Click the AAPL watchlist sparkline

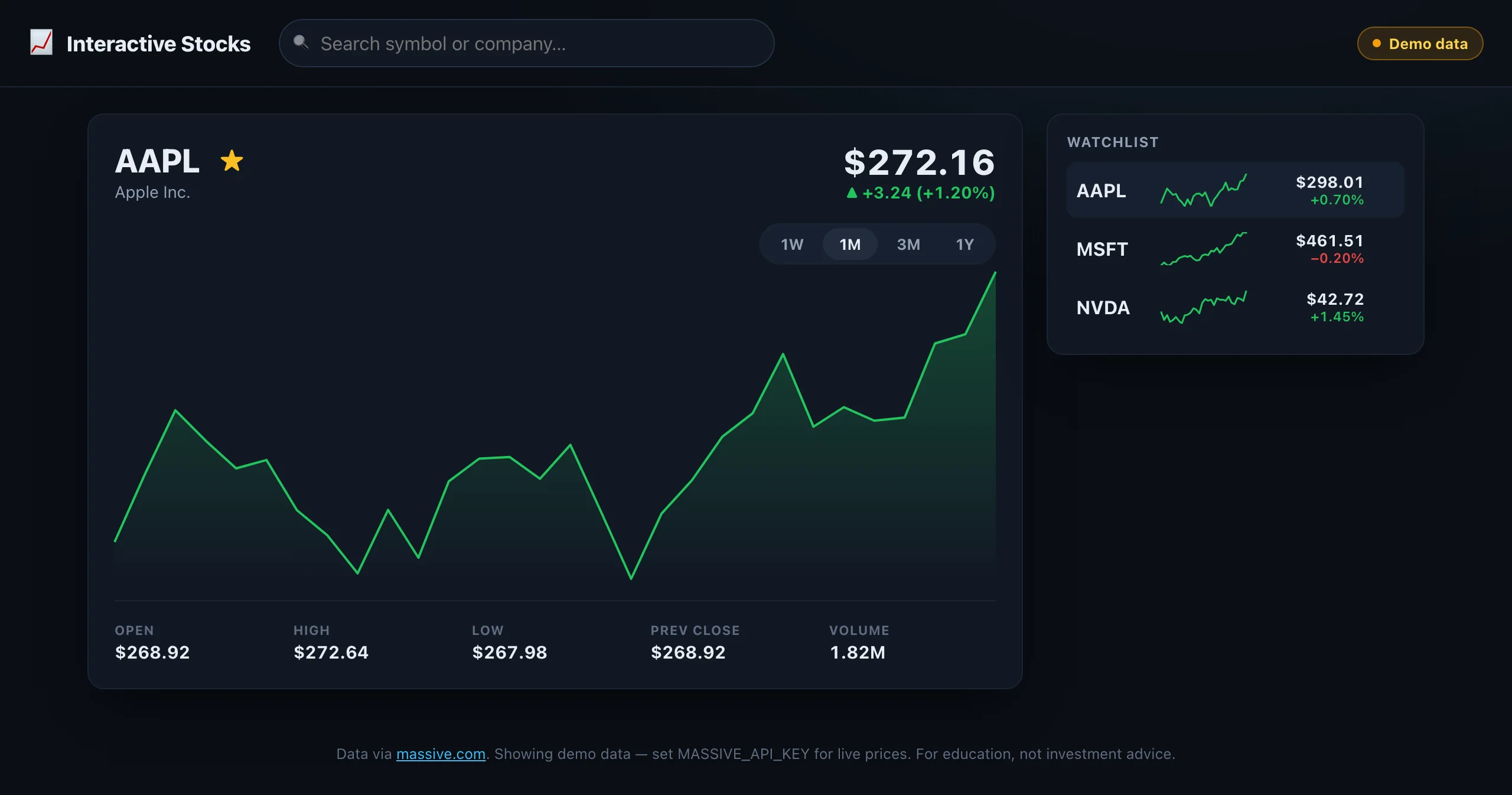click(x=1204, y=190)
